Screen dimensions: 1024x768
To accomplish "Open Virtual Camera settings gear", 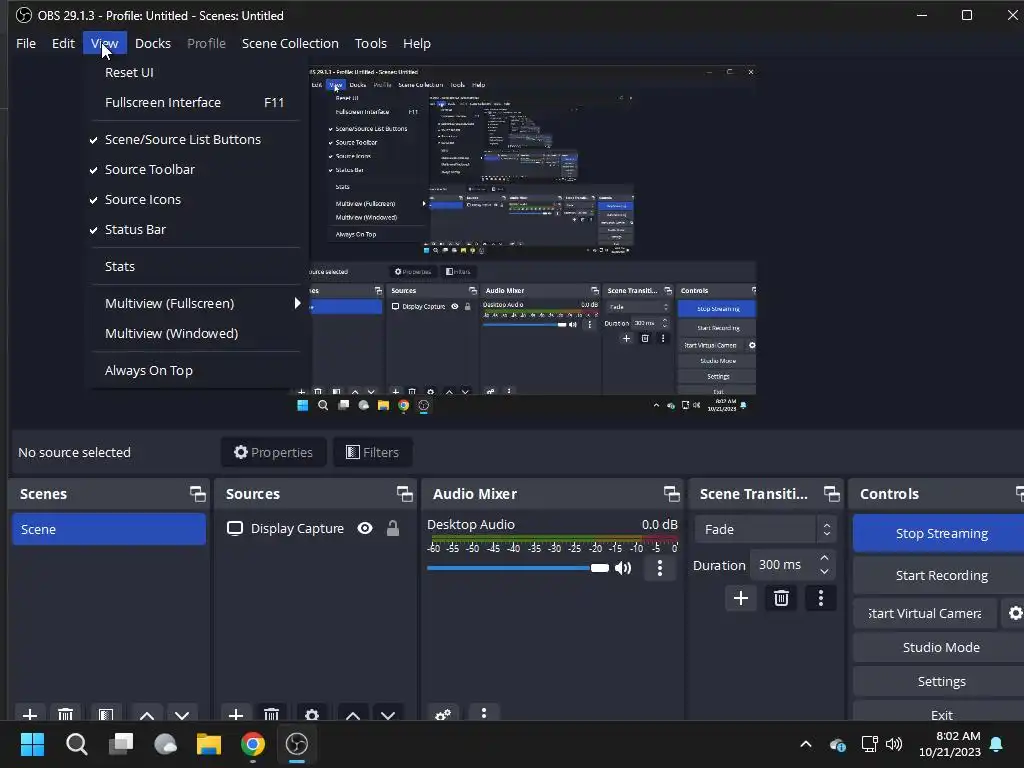I will tap(1015, 613).
